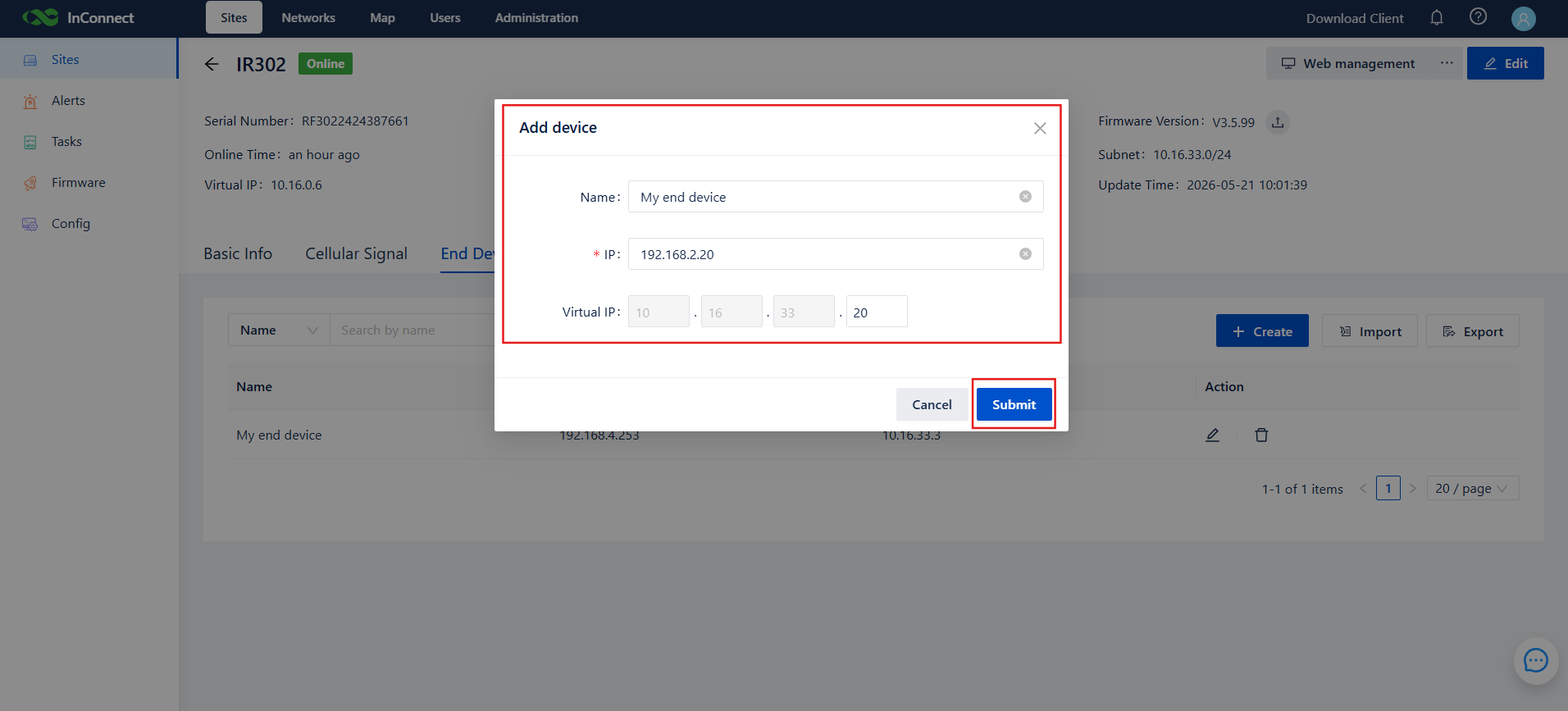Focus the last Virtual IP octet field
The width and height of the screenshot is (1568, 711).
877,312
